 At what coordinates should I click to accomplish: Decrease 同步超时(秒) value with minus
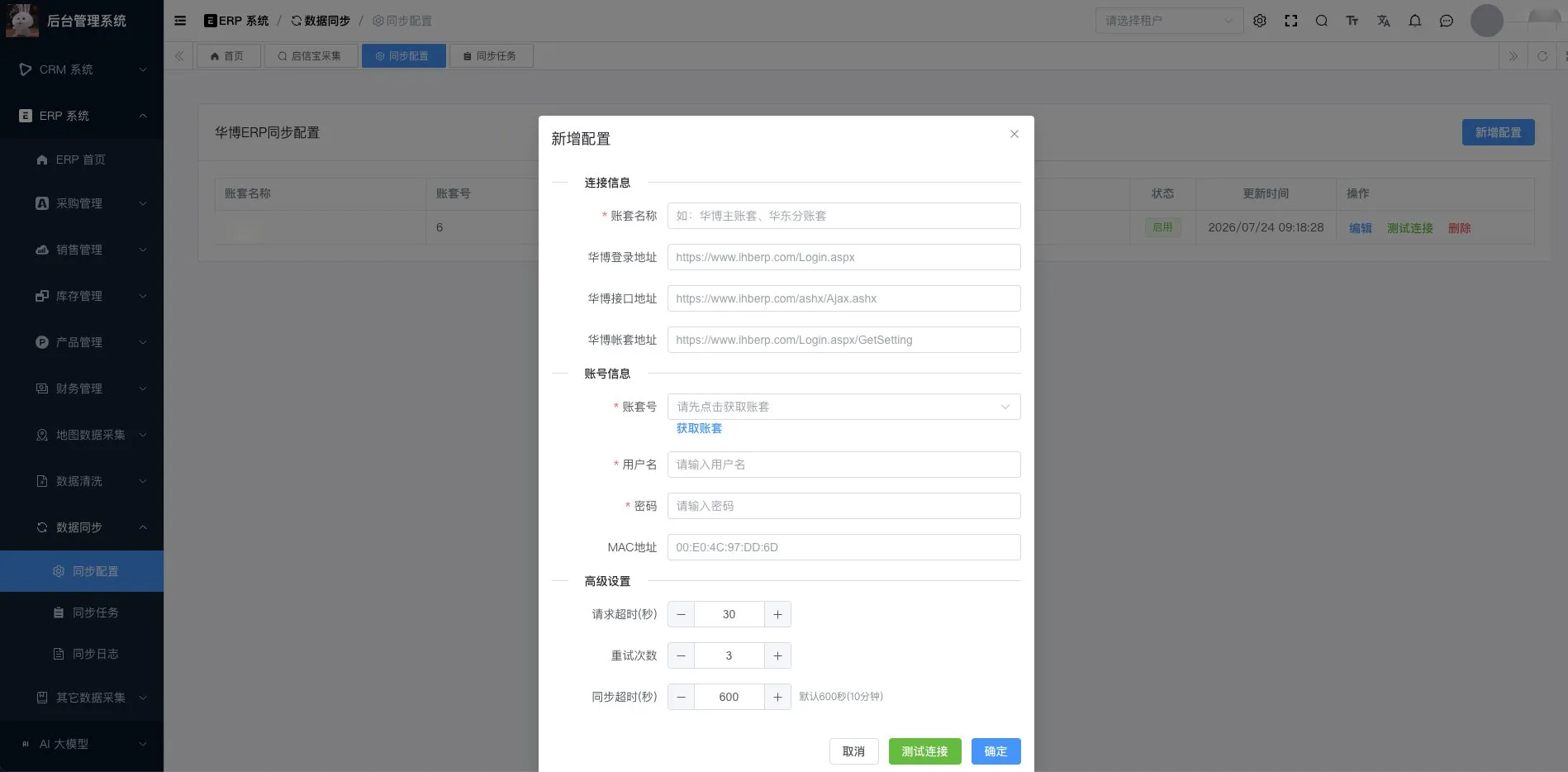click(681, 697)
